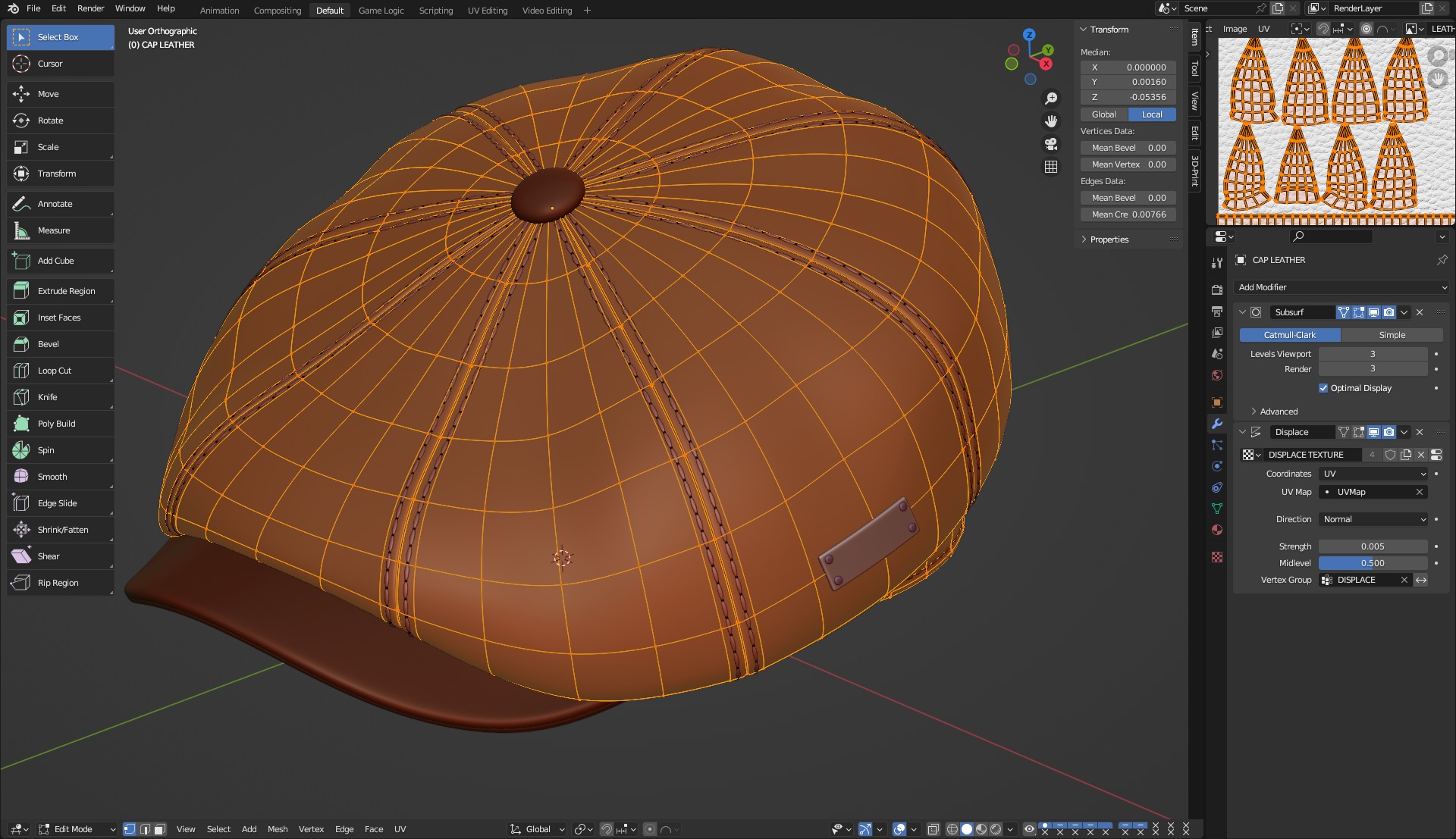Click the Median Z value field
The width and height of the screenshot is (1456, 839).
coord(1128,97)
